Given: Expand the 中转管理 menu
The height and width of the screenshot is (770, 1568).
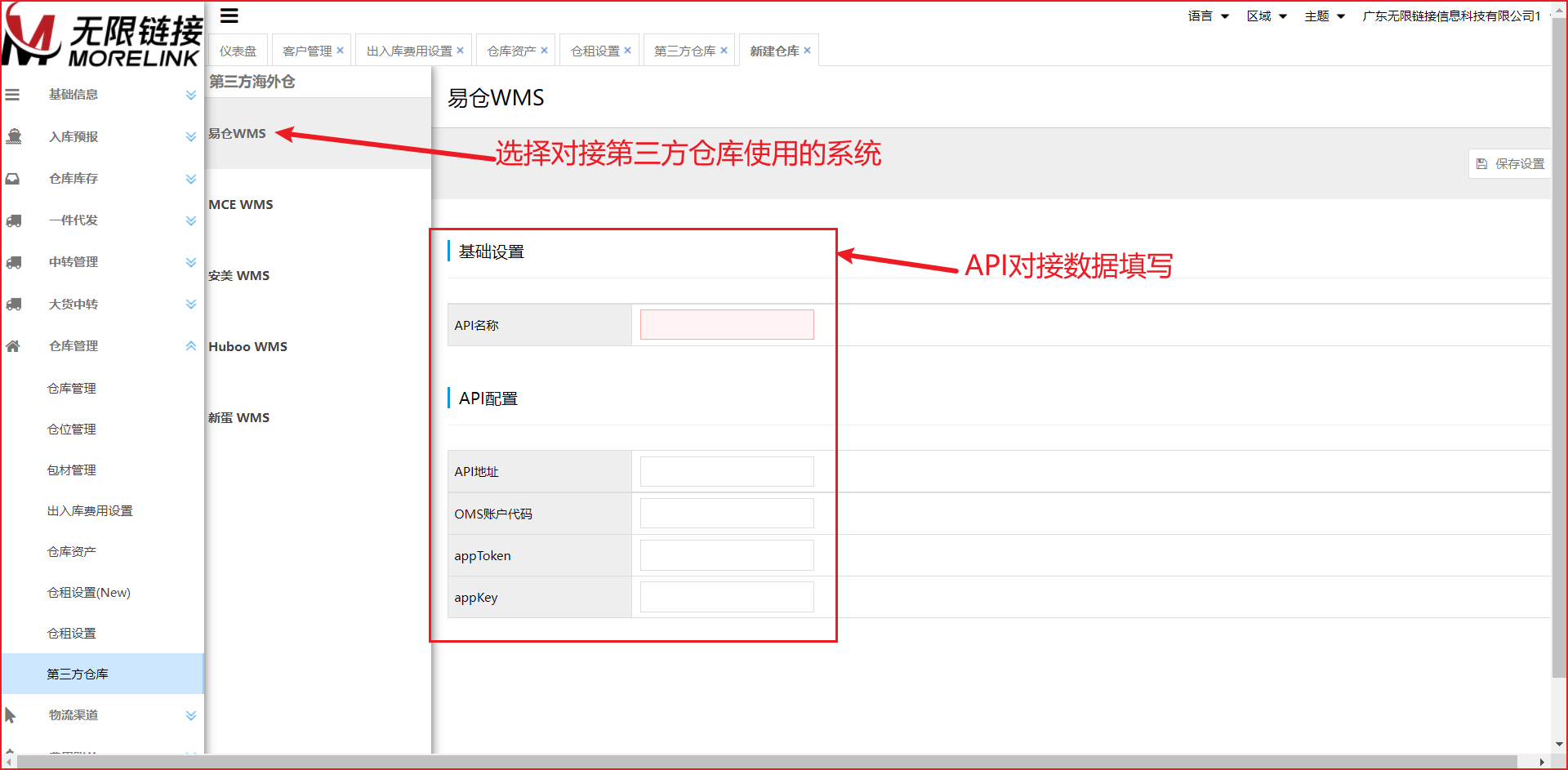Looking at the screenshot, I should (x=191, y=262).
